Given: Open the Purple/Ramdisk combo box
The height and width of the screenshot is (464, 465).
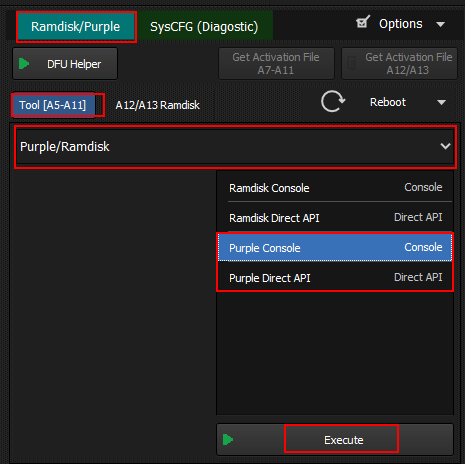Looking at the screenshot, I should [235, 147].
